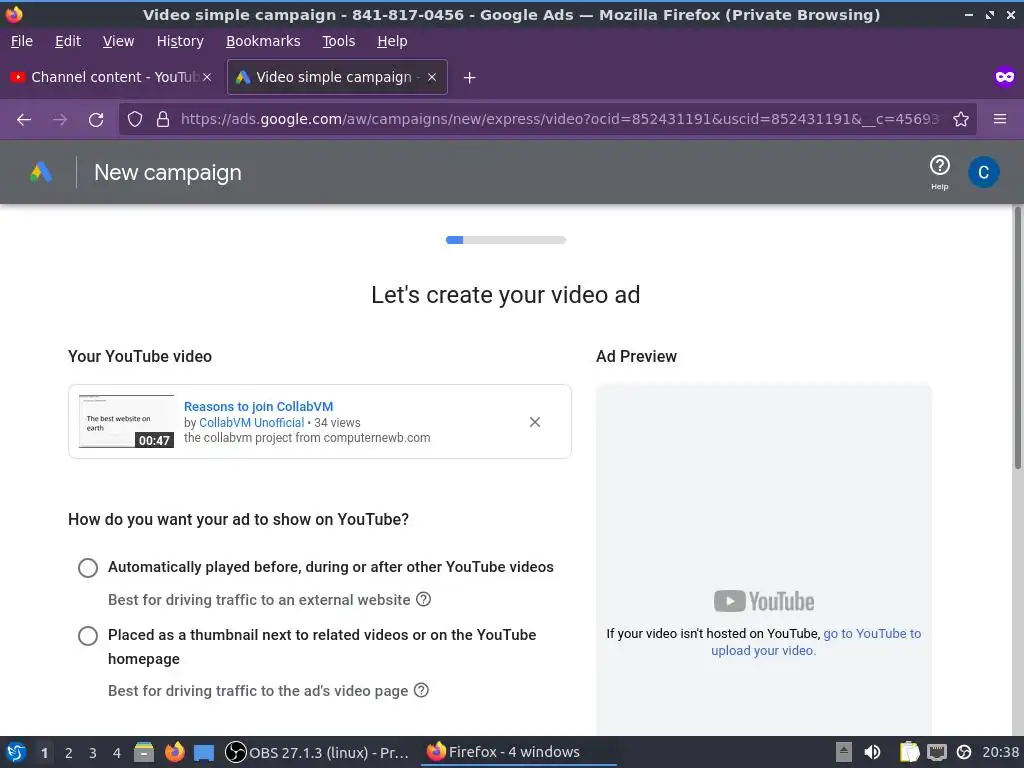Open a new tab with the plus button
This screenshot has width=1024, height=768.
[x=469, y=78]
